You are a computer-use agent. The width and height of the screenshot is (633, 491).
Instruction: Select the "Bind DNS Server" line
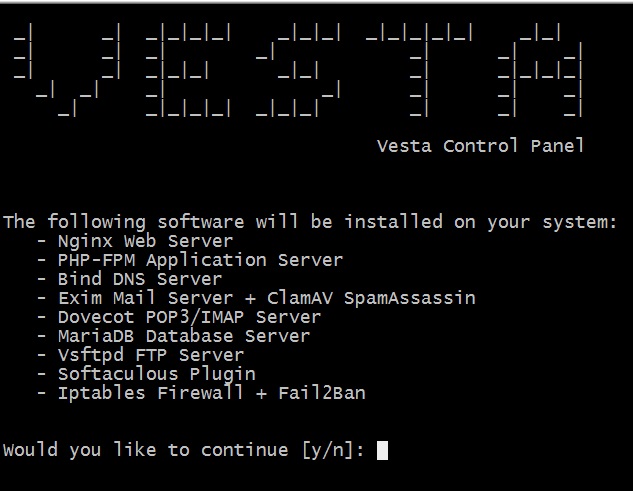tap(139, 279)
